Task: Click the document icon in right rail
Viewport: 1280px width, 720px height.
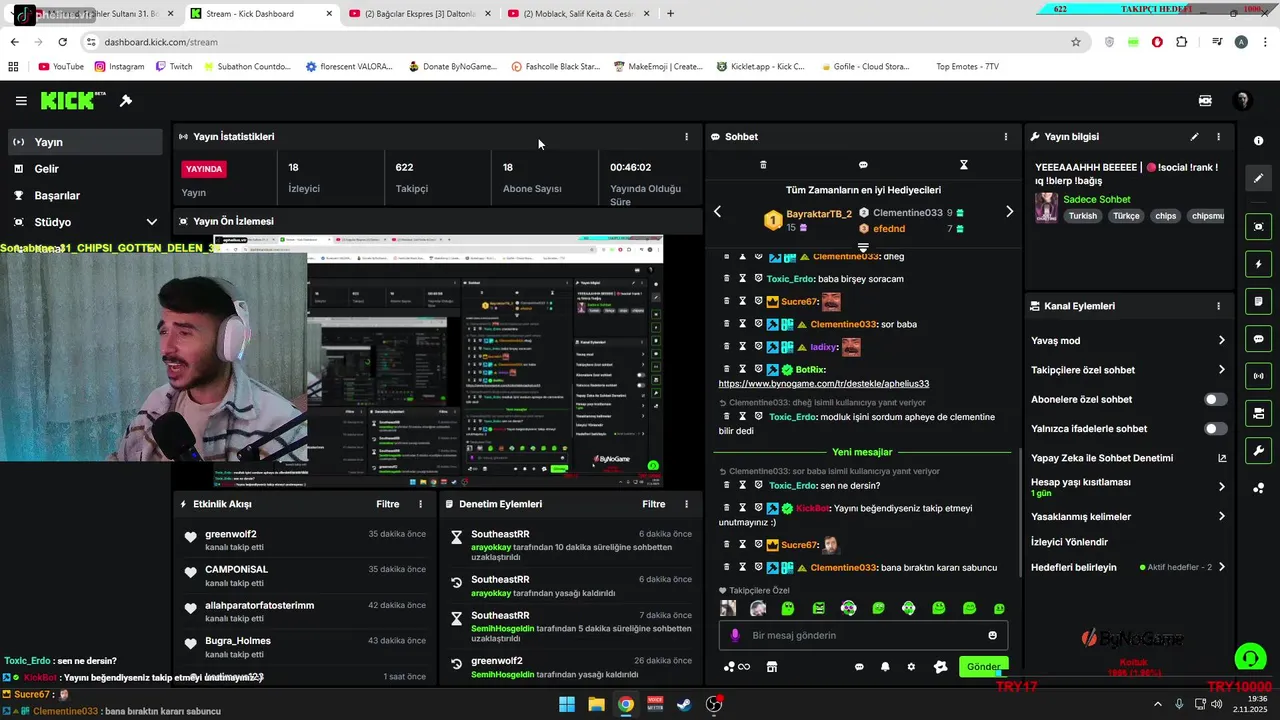Action: click(1258, 302)
